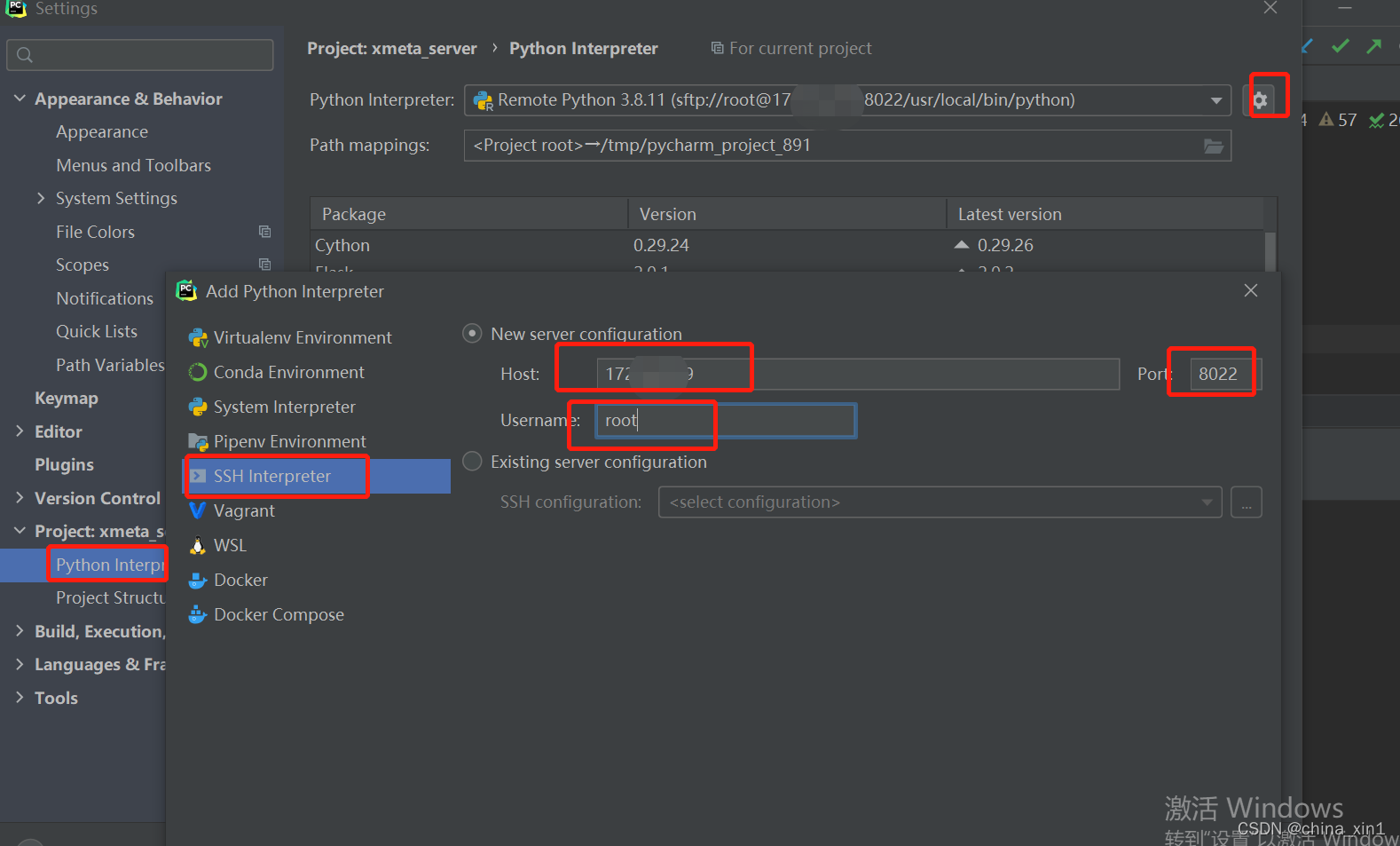Expand the System Settings tree node
Screen dimensions: 1400x846
point(41,198)
